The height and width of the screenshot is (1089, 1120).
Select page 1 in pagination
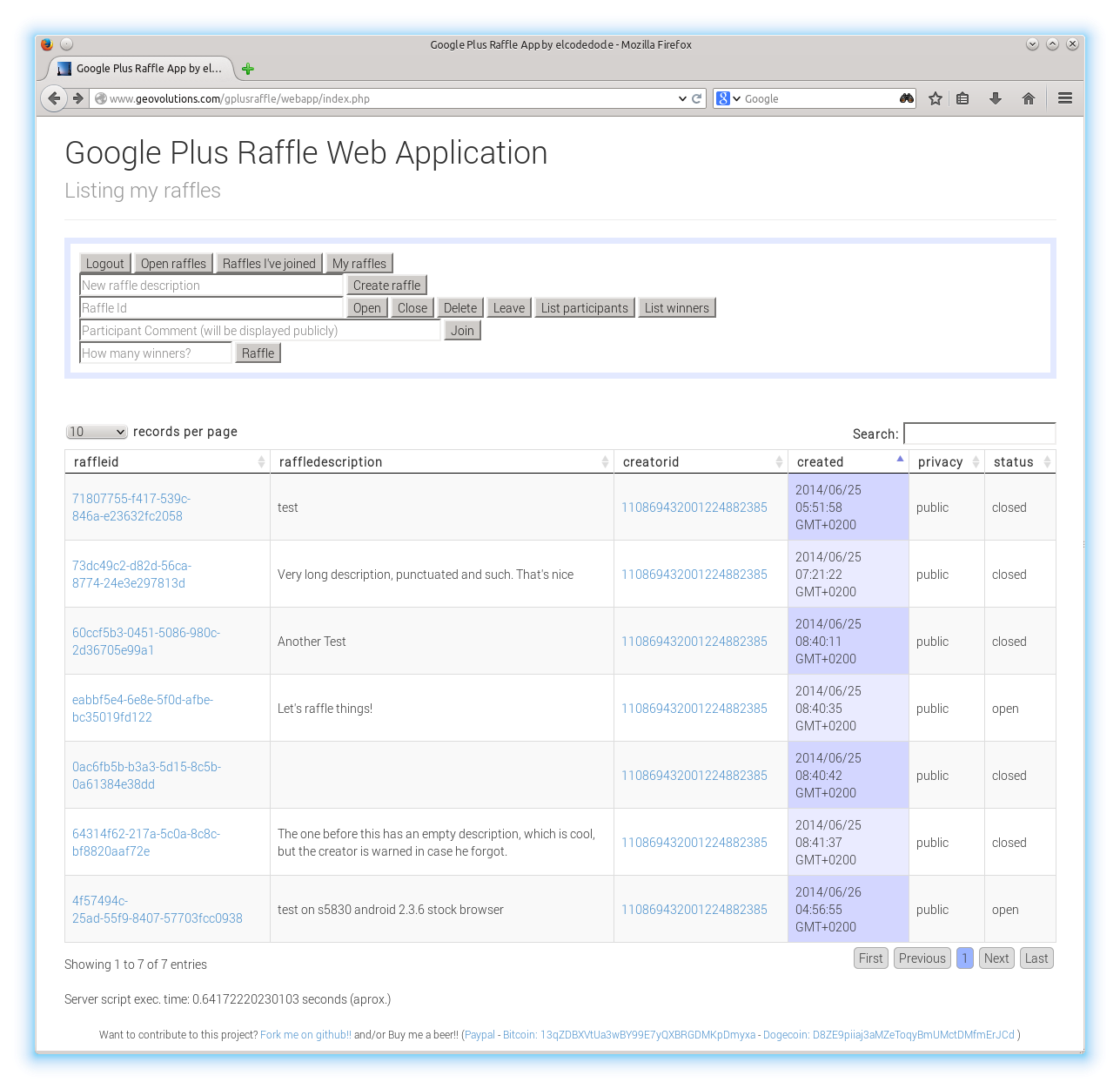(965, 958)
